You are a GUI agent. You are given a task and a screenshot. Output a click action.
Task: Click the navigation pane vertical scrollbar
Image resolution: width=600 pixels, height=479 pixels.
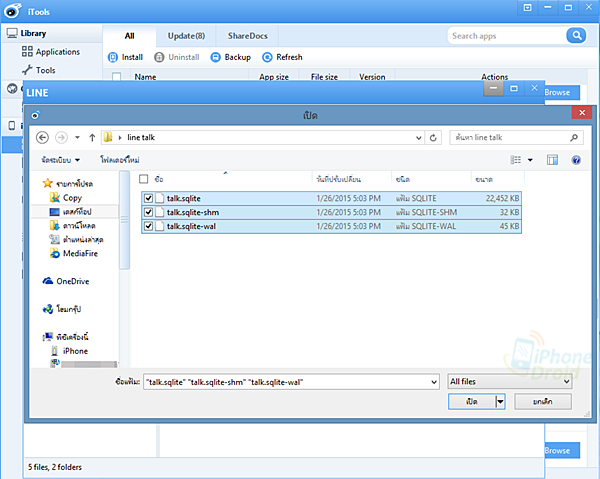point(124,220)
